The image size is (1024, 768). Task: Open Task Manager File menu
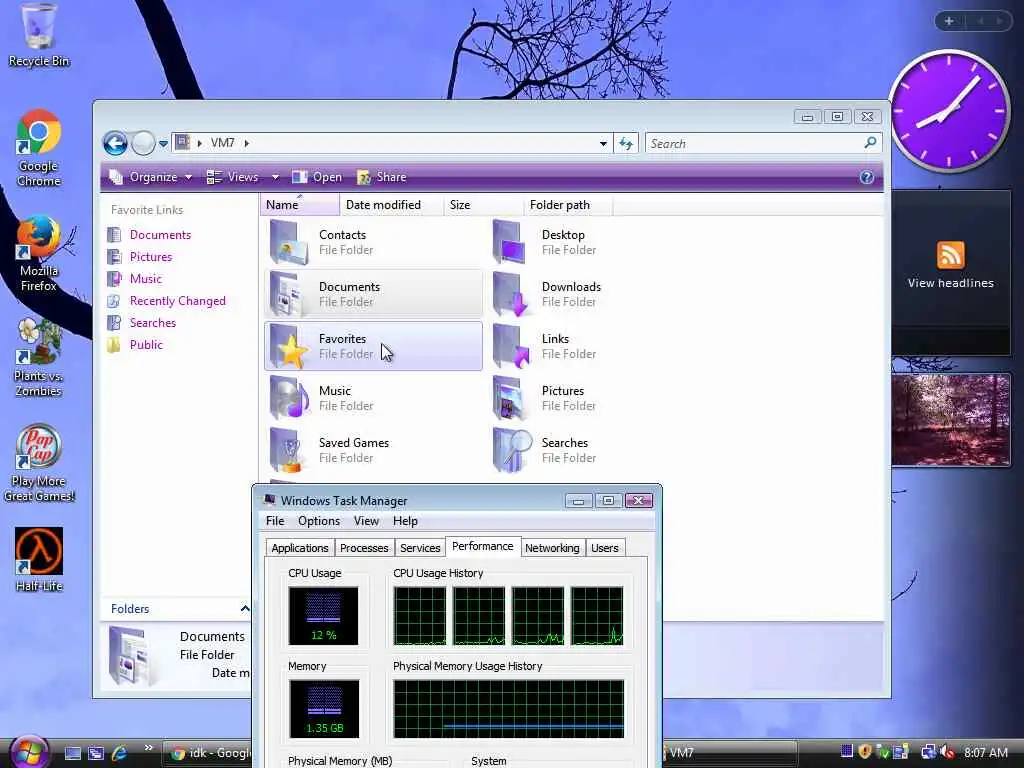275,521
